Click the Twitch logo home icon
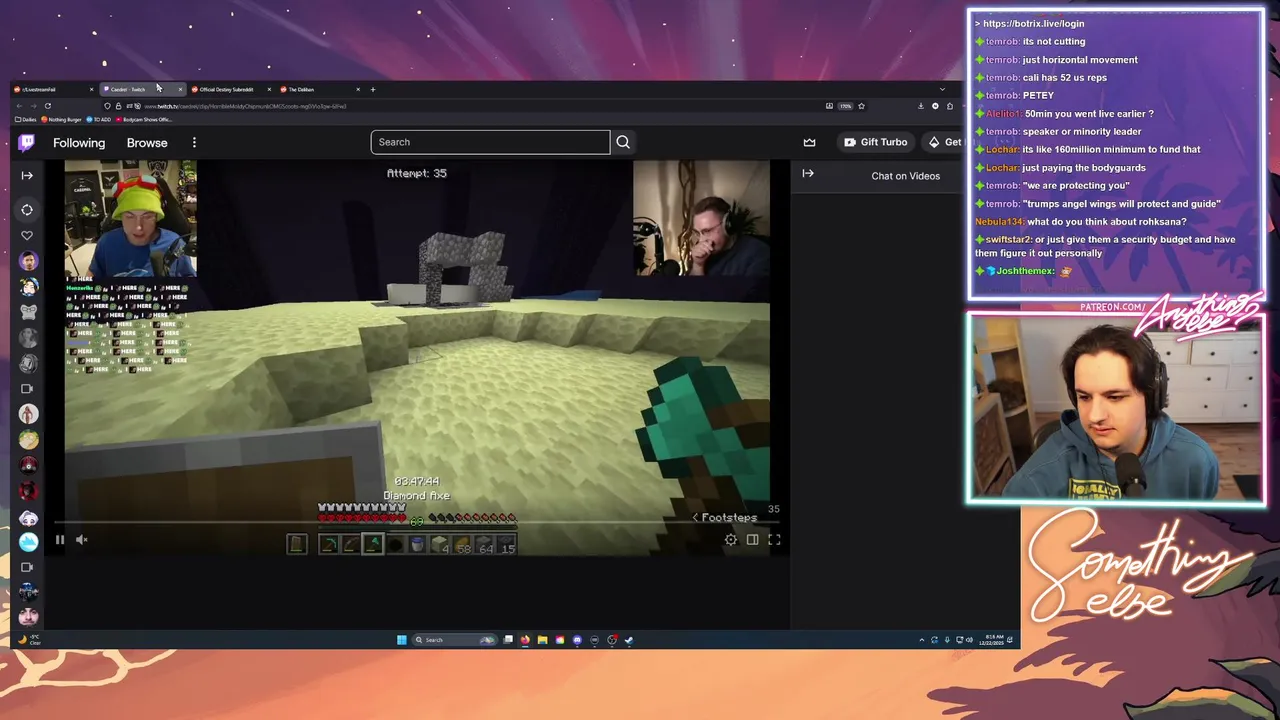This screenshot has height=720, width=1280. [27, 143]
